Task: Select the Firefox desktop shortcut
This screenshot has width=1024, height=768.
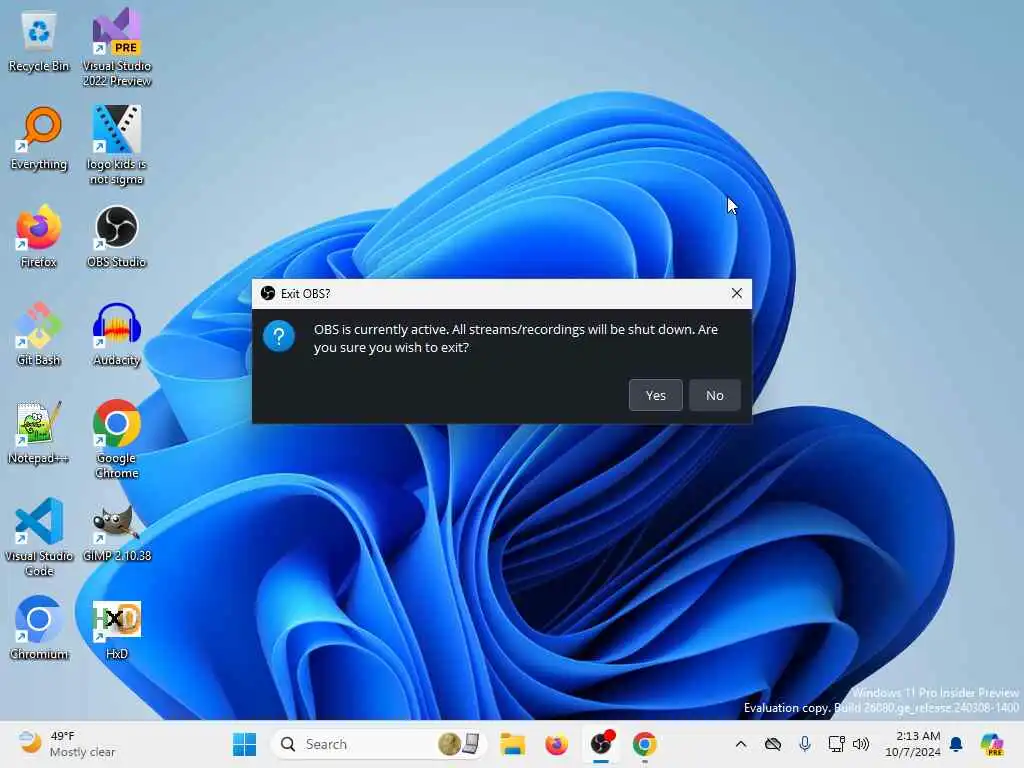Action: click(x=39, y=236)
